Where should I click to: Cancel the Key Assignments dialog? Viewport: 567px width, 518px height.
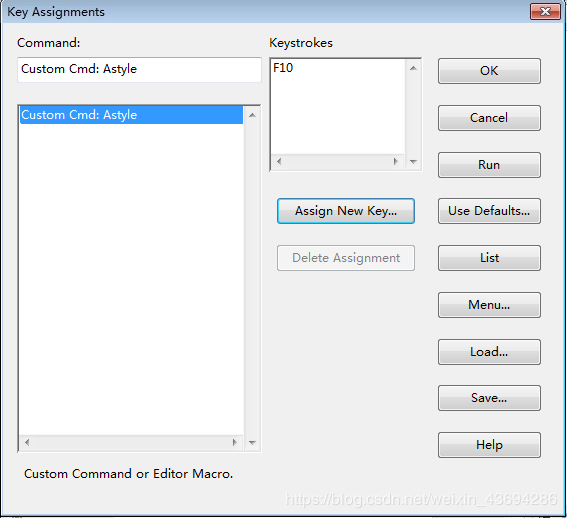(x=489, y=118)
